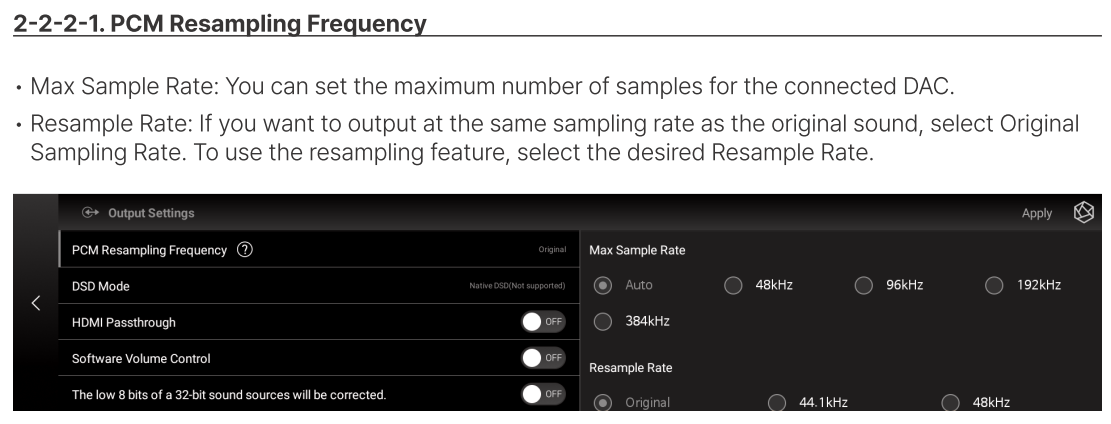This screenshot has width=1111, height=424.
Task: Click the Output Settings arrow icon
Action: pyautogui.click(x=90, y=213)
